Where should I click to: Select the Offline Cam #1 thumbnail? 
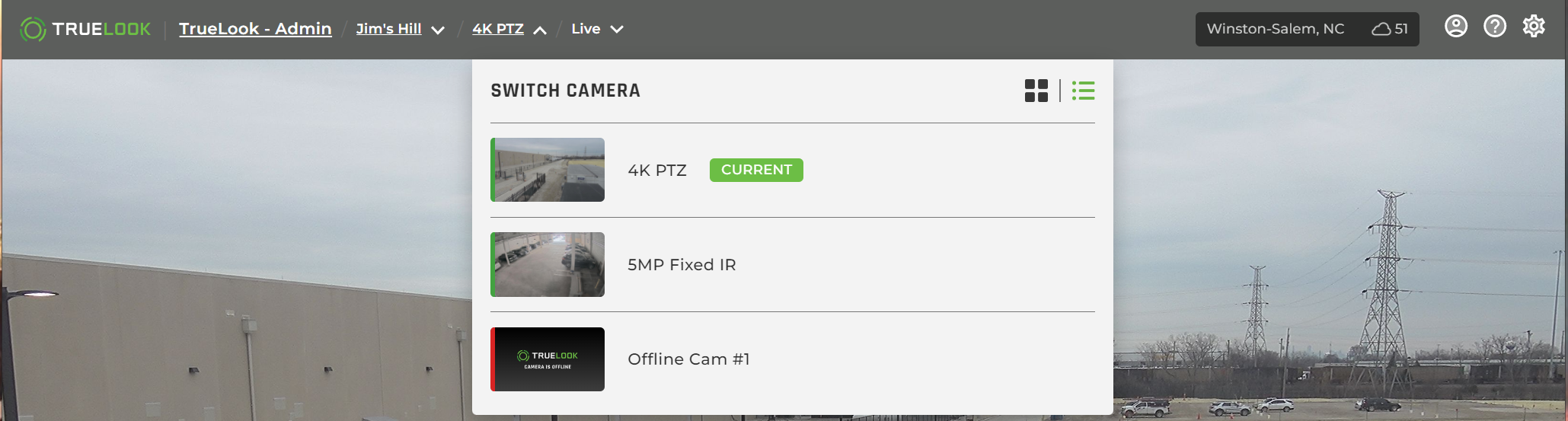[548, 359]
